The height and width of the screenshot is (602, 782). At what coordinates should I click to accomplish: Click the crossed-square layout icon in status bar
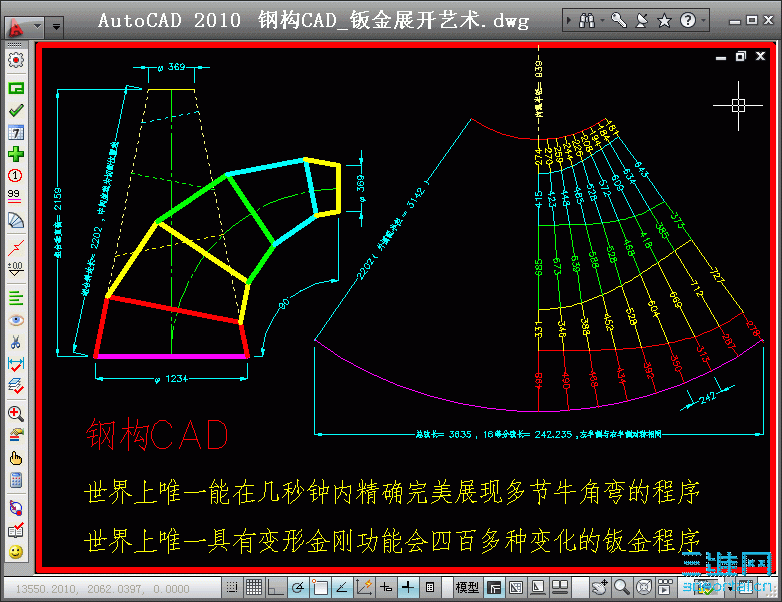tap(516, 588)
